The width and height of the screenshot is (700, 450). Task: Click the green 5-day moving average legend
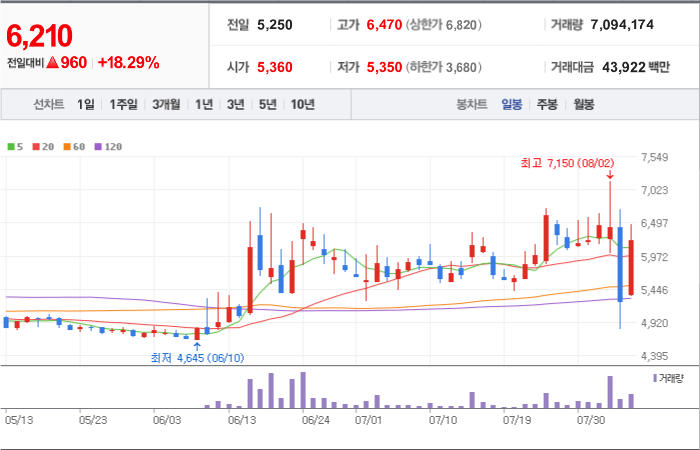point(15,146)
